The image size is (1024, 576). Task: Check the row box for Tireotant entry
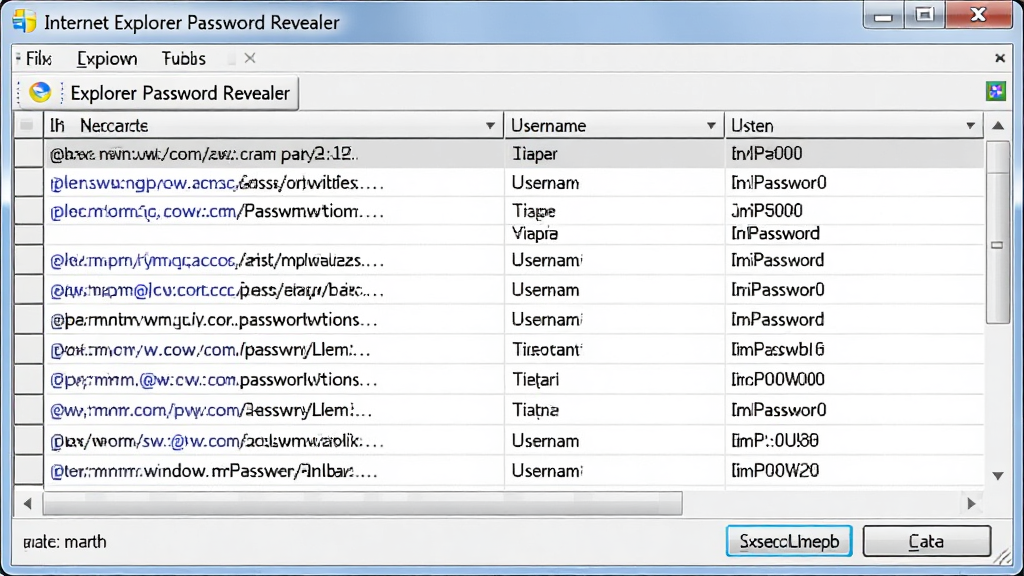click(29, 349)
